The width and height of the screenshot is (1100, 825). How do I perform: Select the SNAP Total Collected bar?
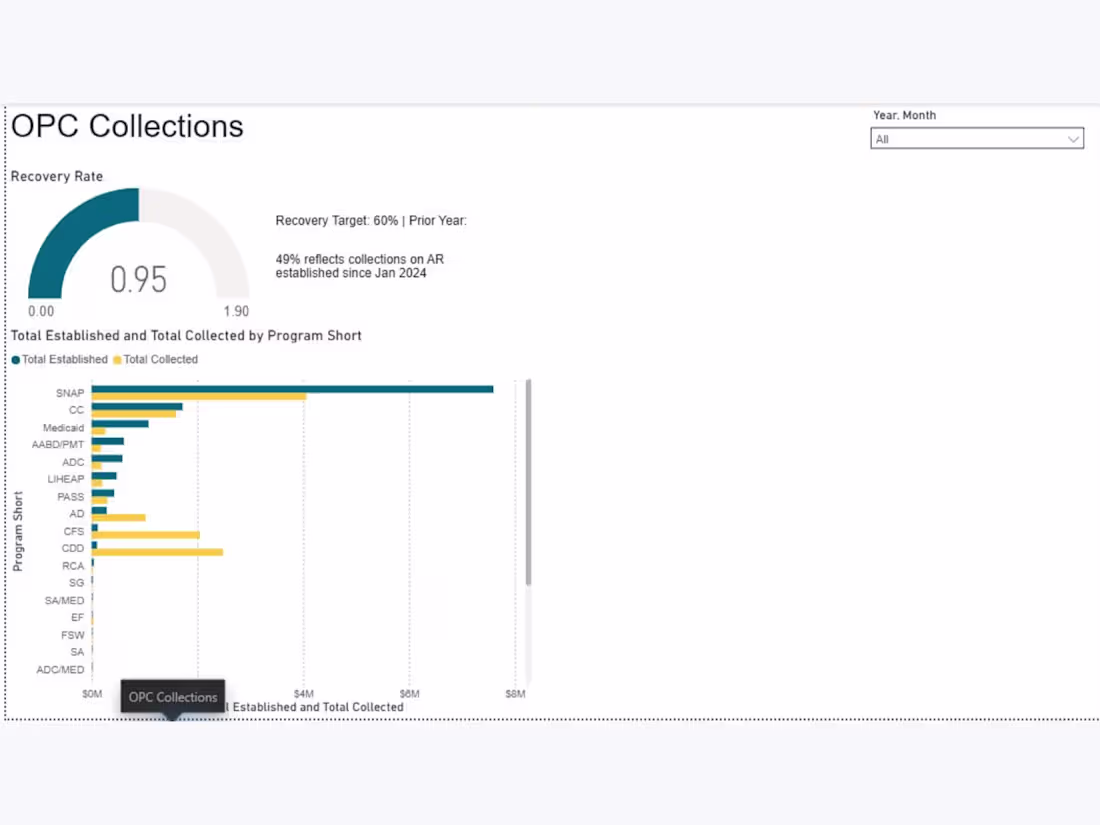click(x=199, y=397)
